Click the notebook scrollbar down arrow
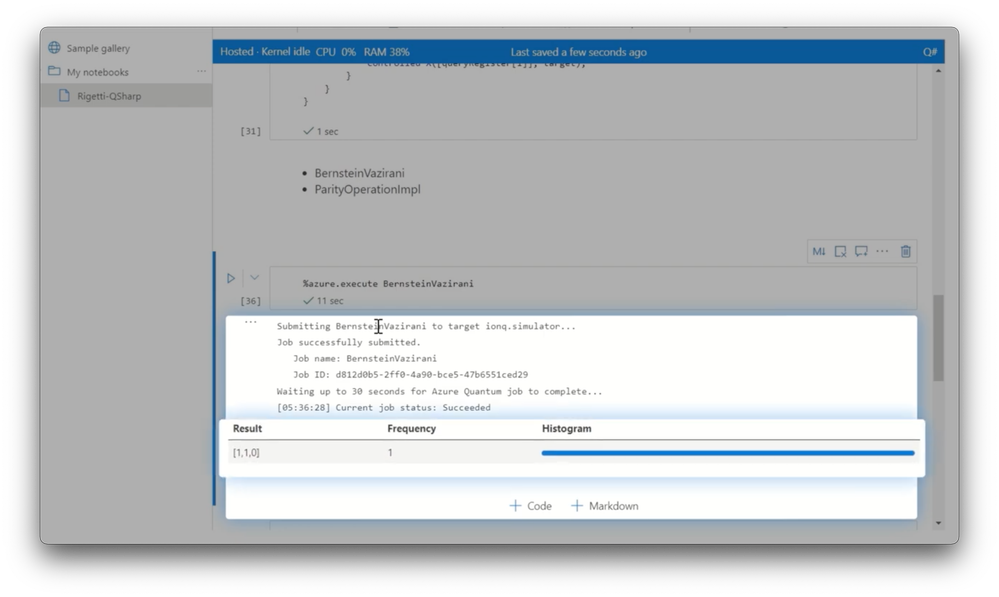Viewport: 999px width, 597px height. click(x=938, y=523)
